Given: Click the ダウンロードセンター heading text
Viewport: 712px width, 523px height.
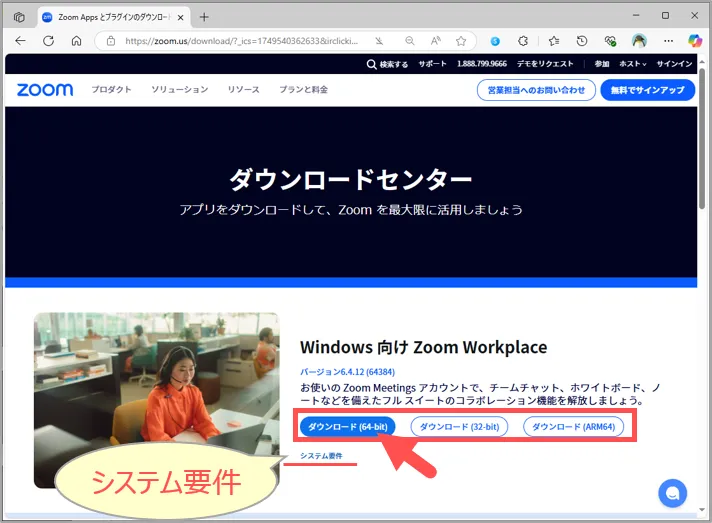Looking at the screenshot, I should (351, 179).
